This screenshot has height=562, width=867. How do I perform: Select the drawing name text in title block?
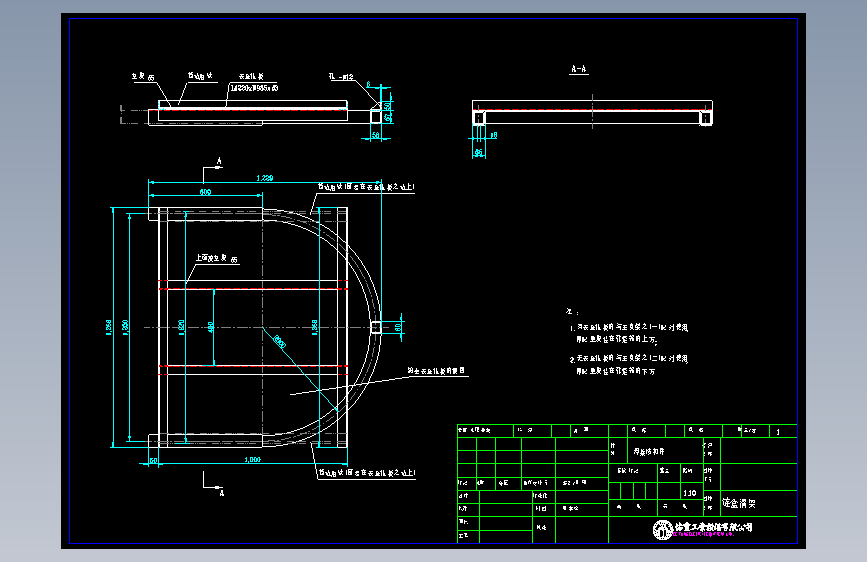pyautogui.click(x=739, y=503)
